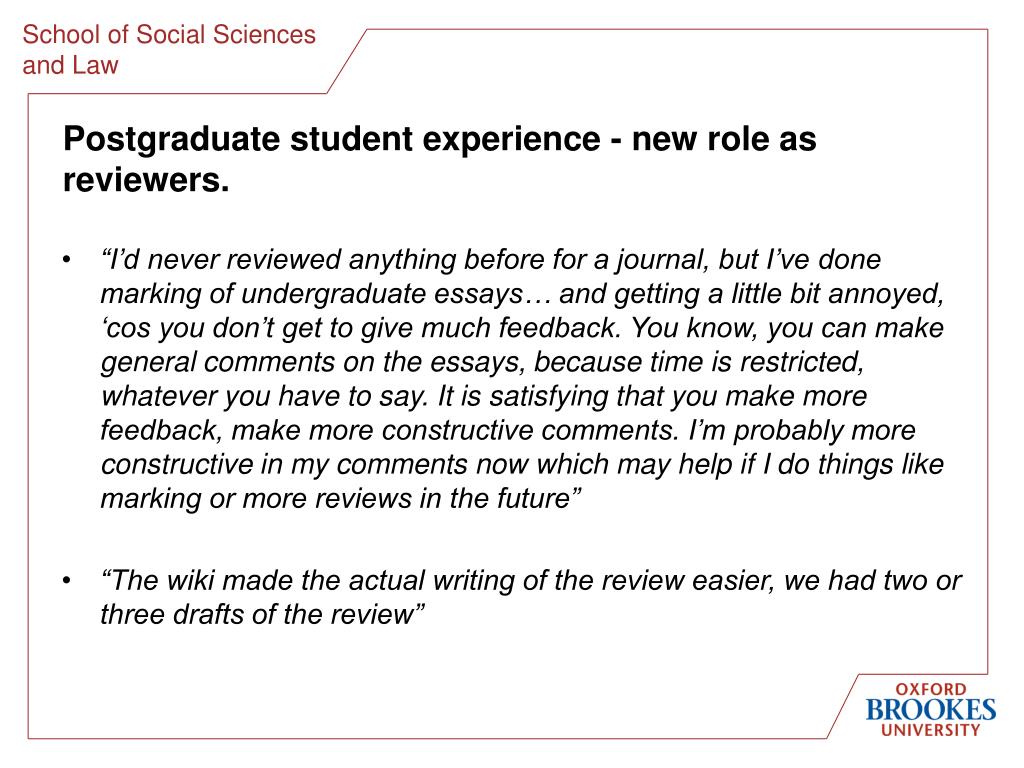Click the word 'UNIVERSITY' in the logo
This screenshot has height=768, width=1024.
pos(931,730)
